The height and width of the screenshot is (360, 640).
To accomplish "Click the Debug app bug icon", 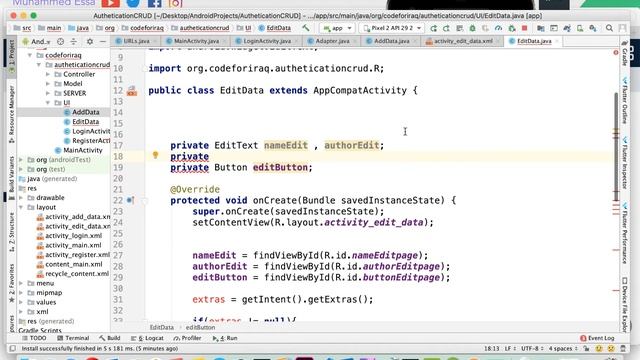I will [472, 28].
